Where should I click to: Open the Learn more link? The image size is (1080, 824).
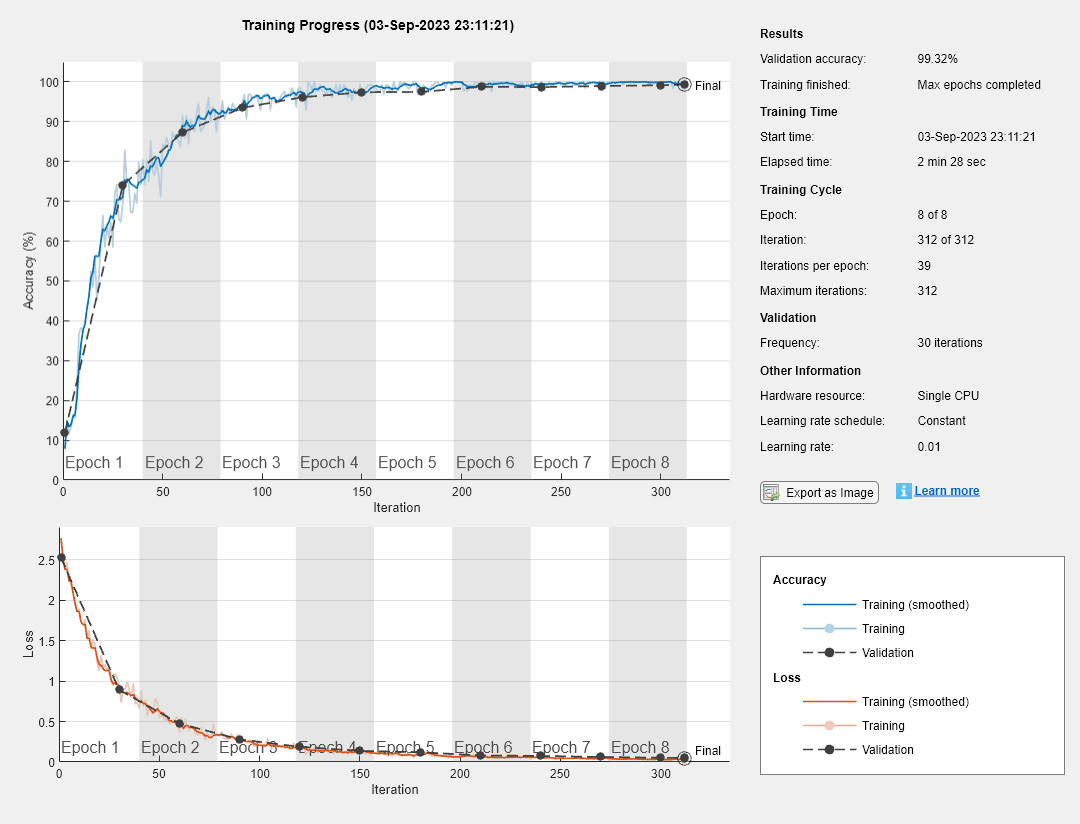pos(946,491)
